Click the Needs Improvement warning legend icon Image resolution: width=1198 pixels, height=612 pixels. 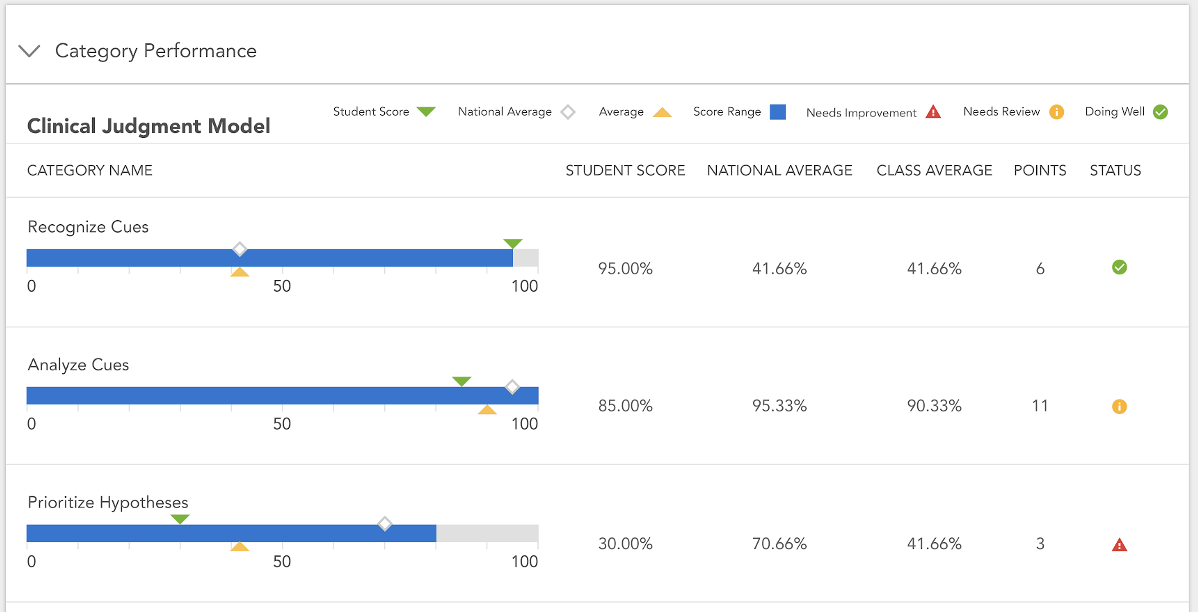click(932, 112)
